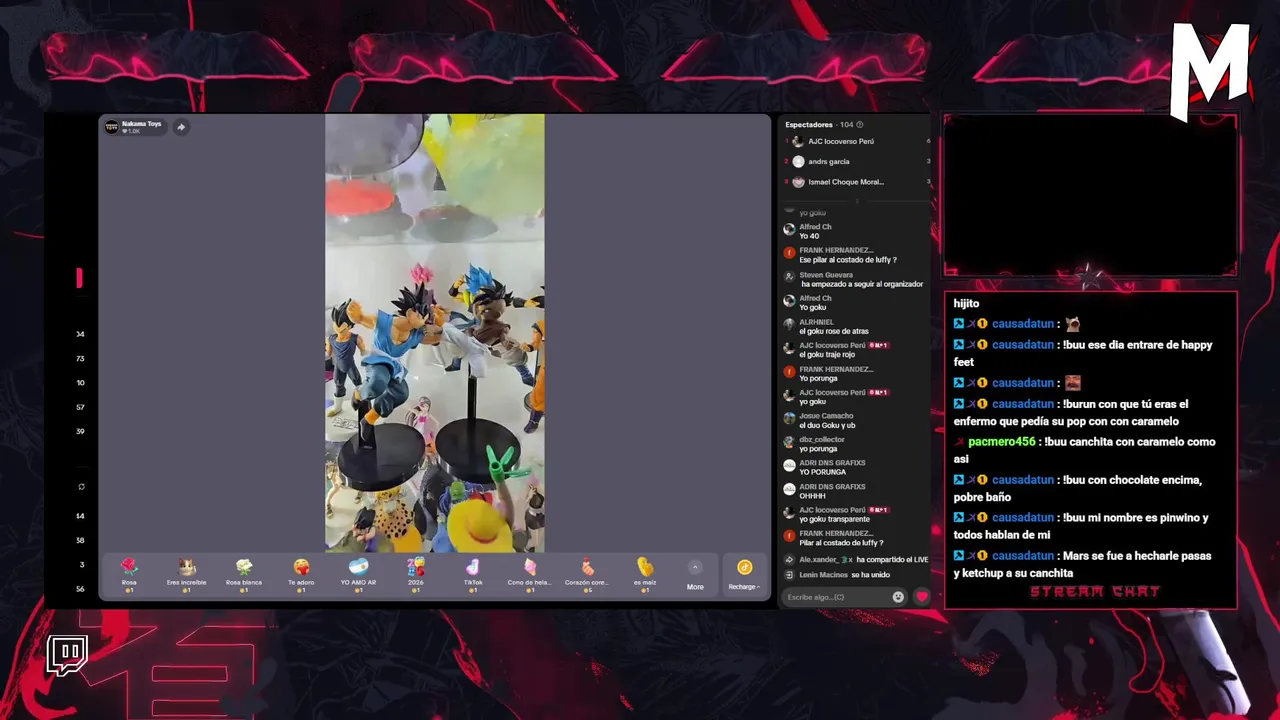Click the share arrow beside Nakama Toys

click(181, 127)
